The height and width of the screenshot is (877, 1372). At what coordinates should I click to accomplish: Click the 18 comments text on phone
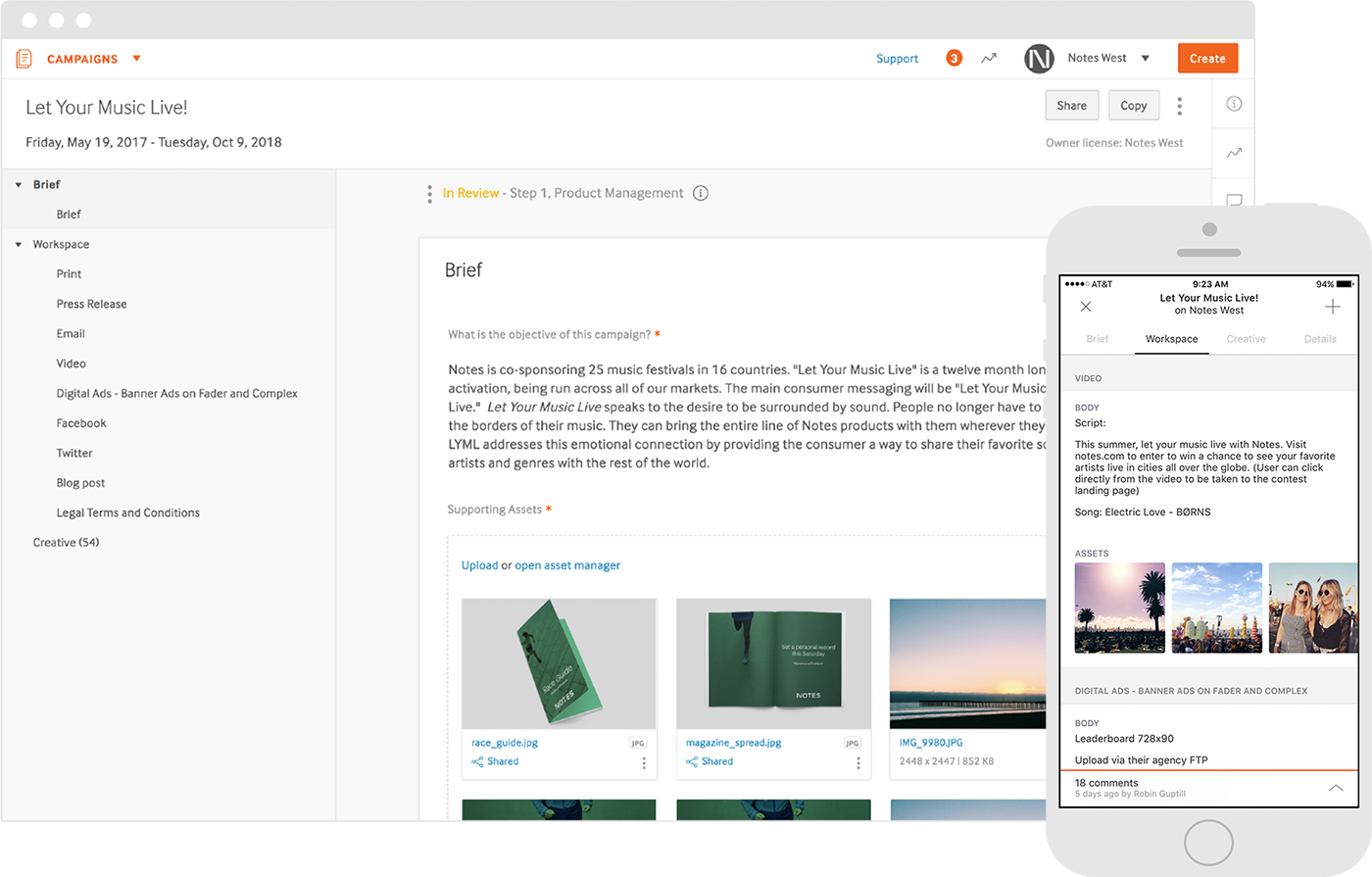1106,783
